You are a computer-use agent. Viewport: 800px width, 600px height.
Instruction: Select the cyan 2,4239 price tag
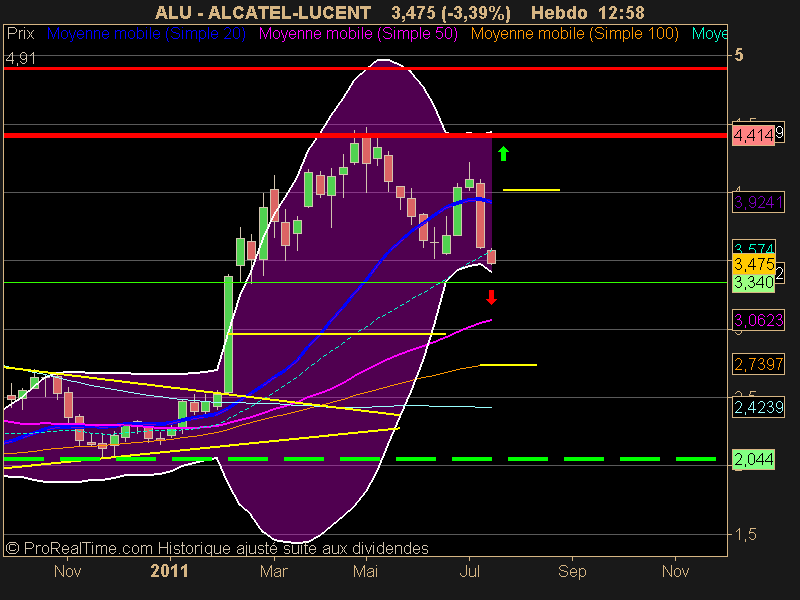pyautogui.click(x=758, y=407)
